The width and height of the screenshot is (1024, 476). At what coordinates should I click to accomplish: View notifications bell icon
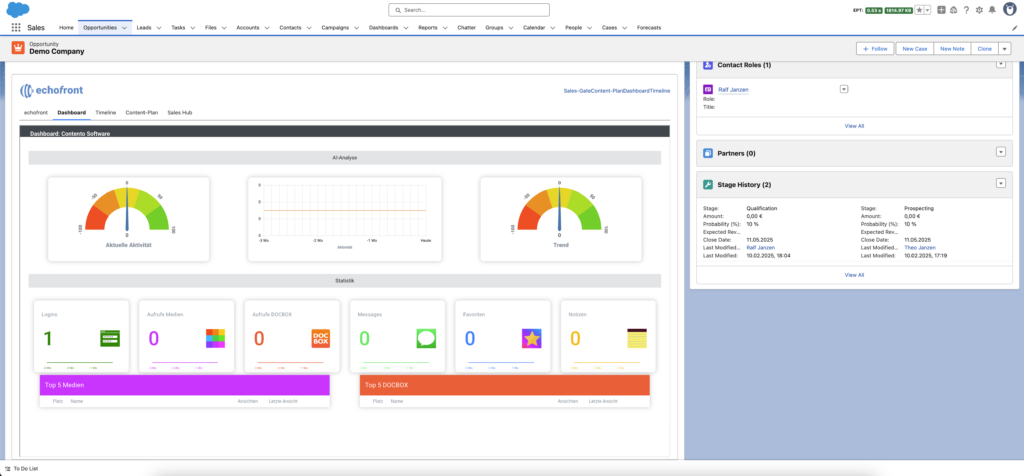(x=992, y=10)
